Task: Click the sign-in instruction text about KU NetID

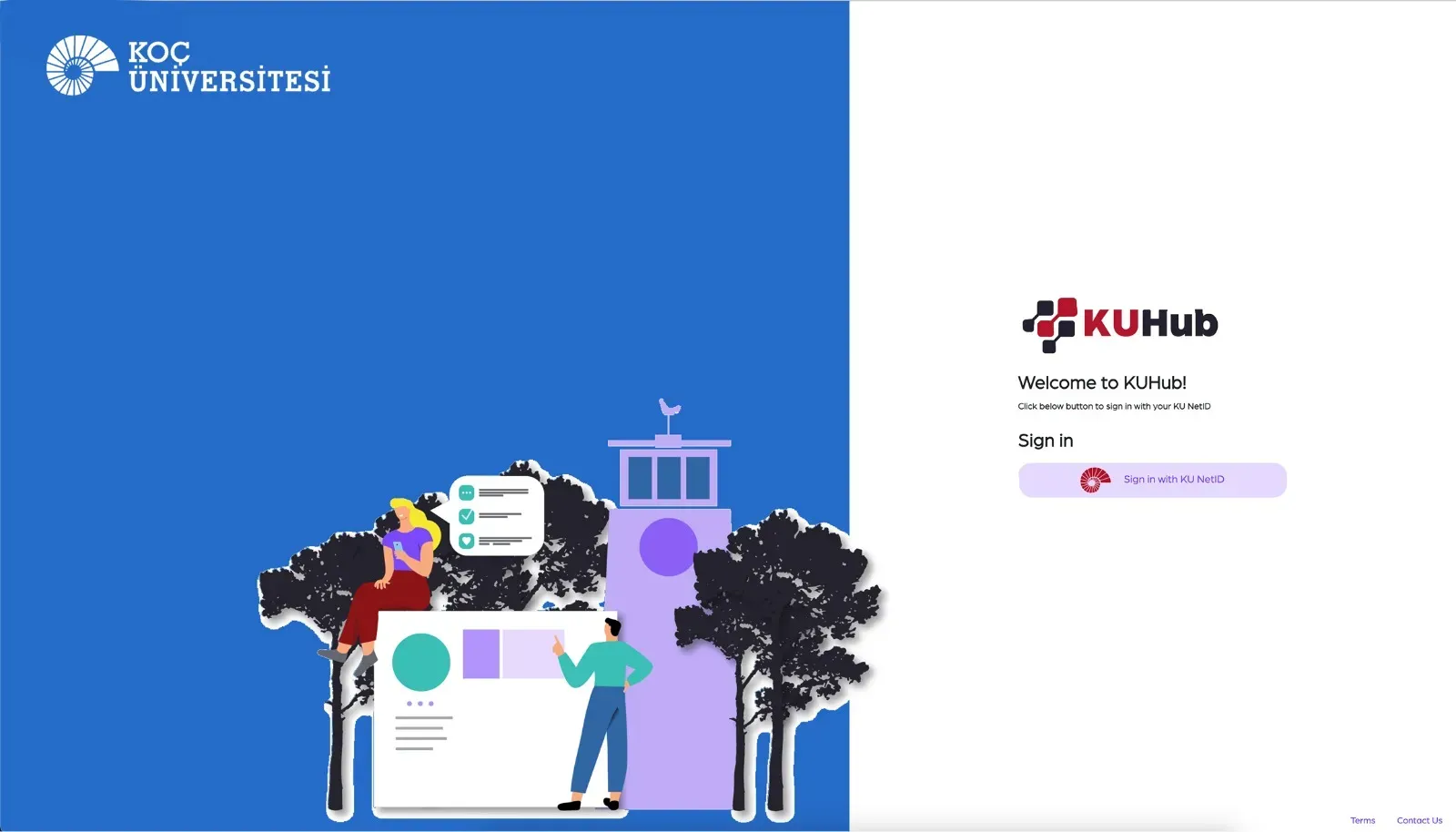Action: pos(1114,407)
